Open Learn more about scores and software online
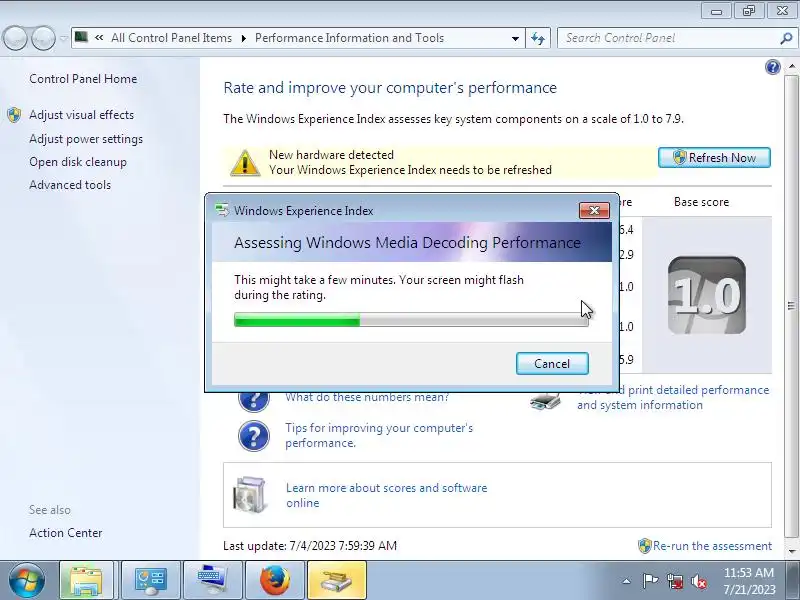Screen dimensions: 800x600 (386, 495)
